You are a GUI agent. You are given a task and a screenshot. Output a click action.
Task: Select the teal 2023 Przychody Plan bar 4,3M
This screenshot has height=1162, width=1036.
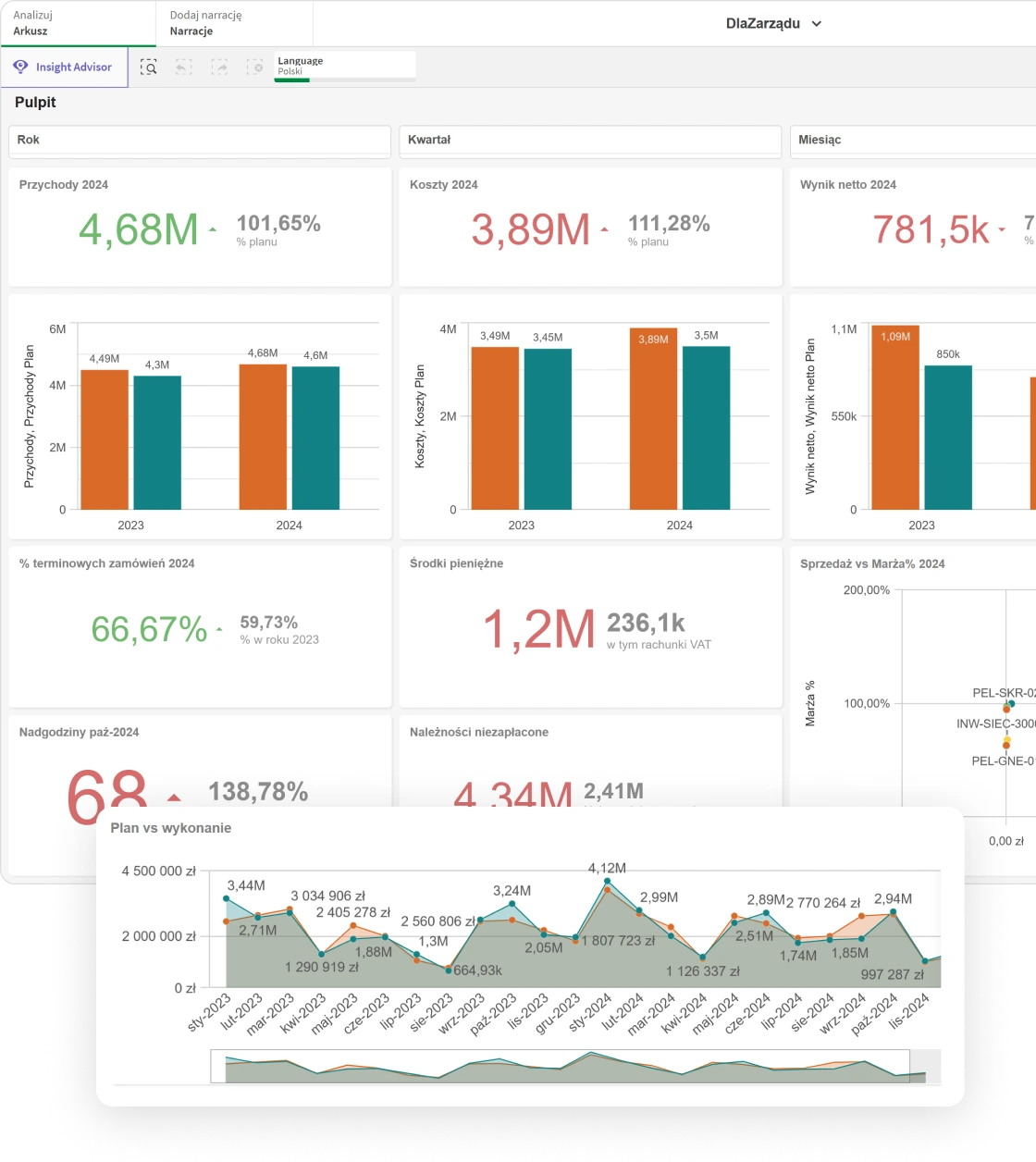(157, 442)
